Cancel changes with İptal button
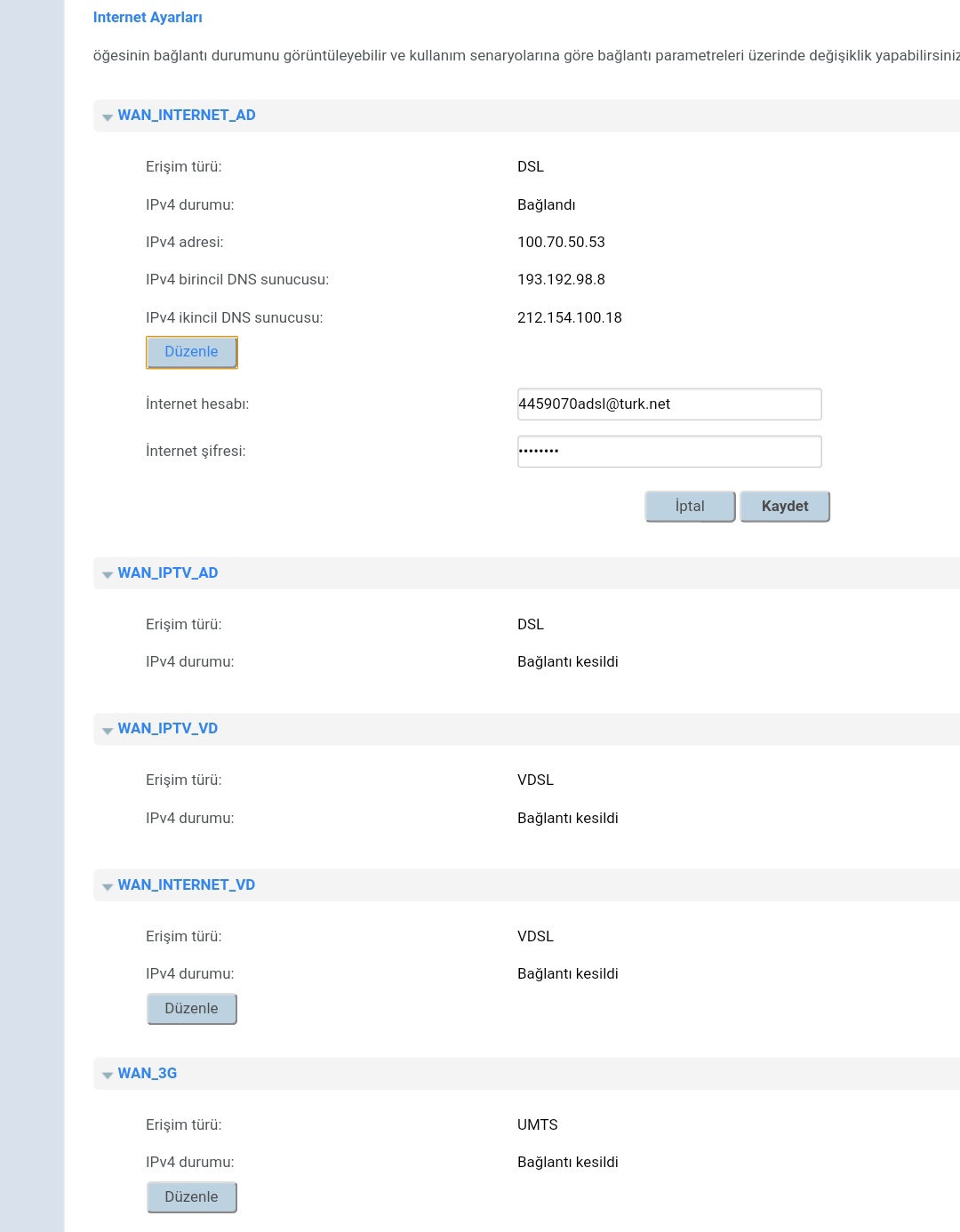The image size is (960, 1232). [x=691, y=507]
